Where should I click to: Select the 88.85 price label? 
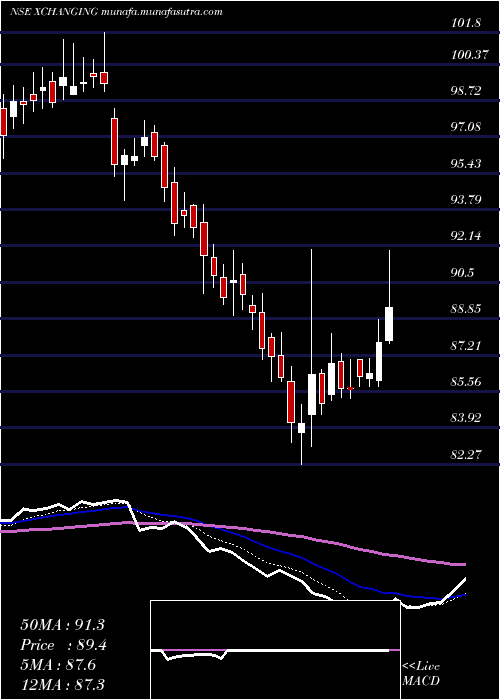[466, 309]
